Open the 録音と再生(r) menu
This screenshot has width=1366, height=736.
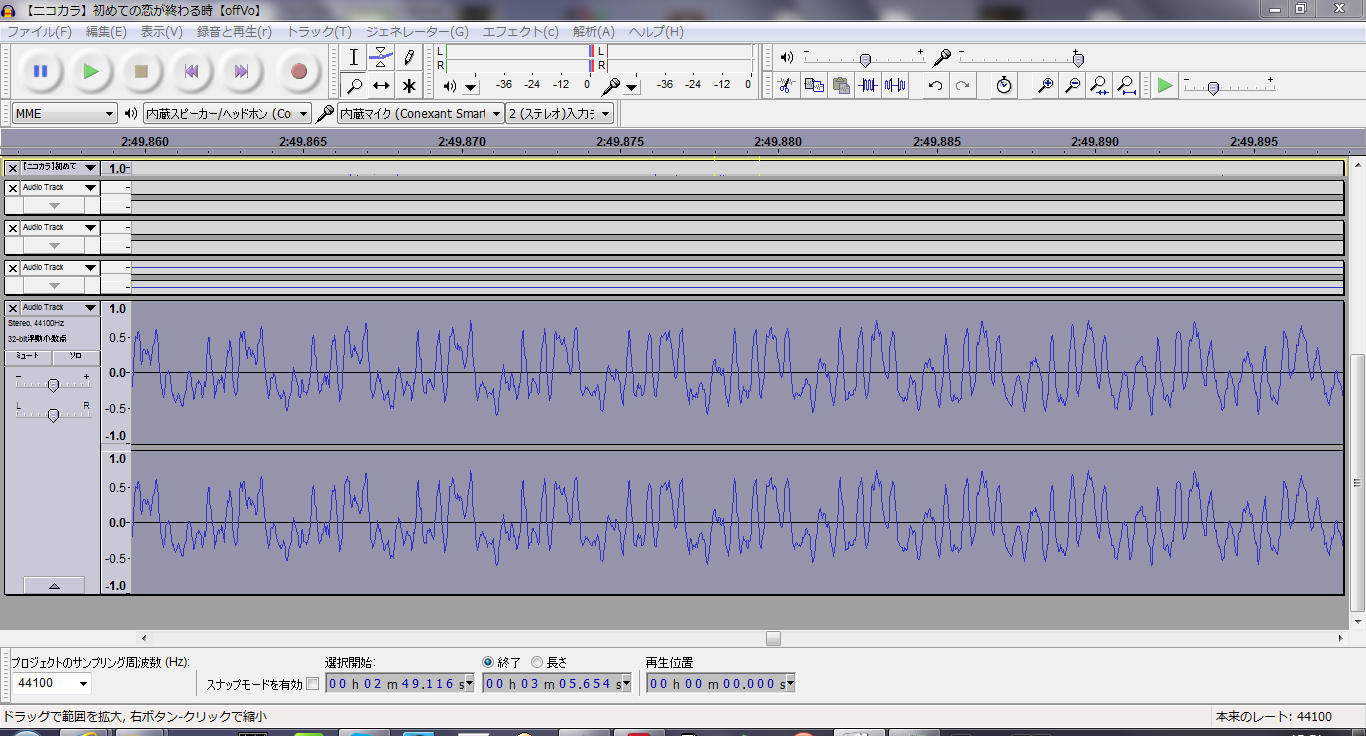pos(234,32)
